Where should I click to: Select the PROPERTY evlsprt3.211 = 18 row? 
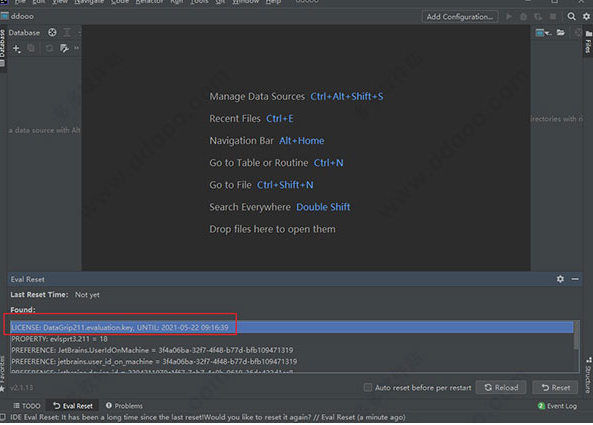pyautogui.click(x=292, y=339)
